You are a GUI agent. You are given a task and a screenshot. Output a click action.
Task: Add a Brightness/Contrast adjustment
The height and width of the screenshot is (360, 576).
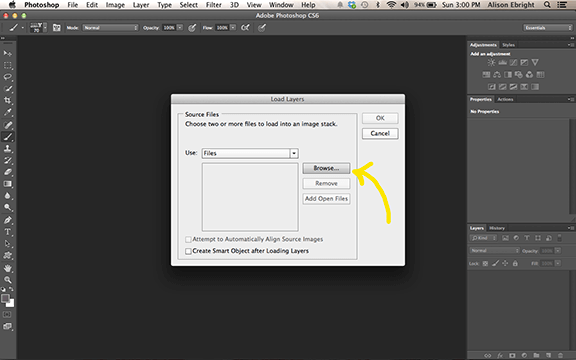(x=491, y=62)
